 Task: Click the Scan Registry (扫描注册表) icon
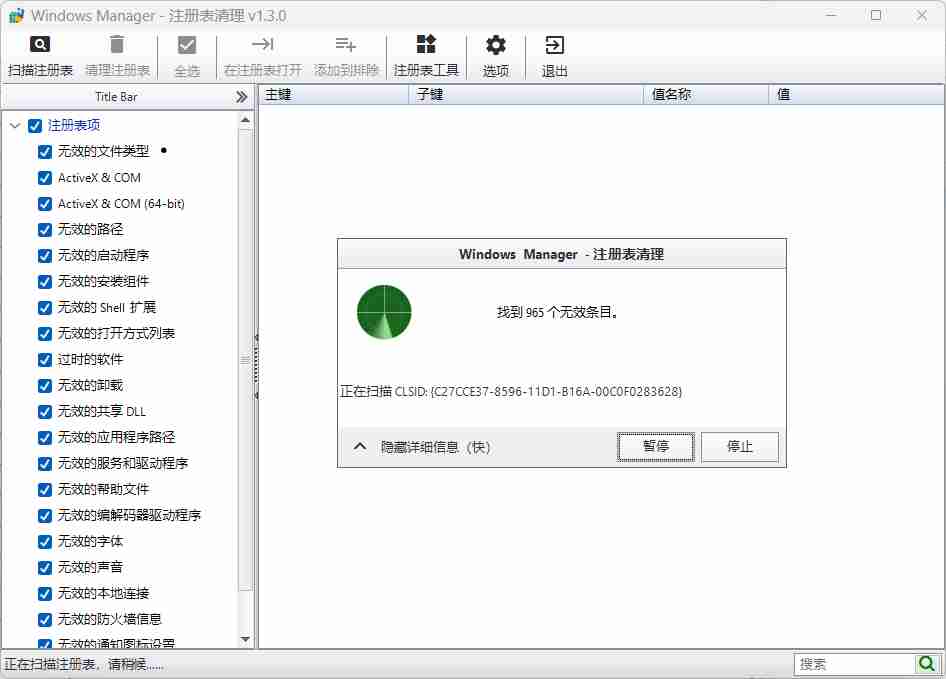coord(40,45)
